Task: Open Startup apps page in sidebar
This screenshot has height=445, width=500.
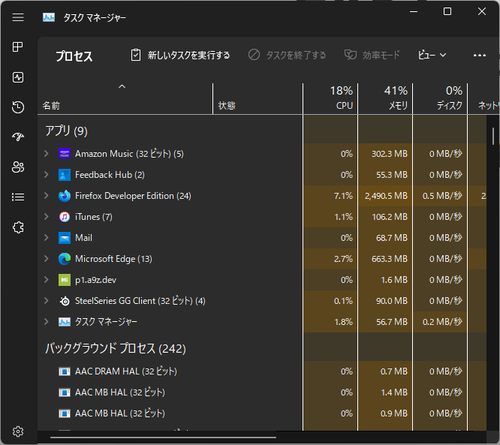Action: point(18,137)
